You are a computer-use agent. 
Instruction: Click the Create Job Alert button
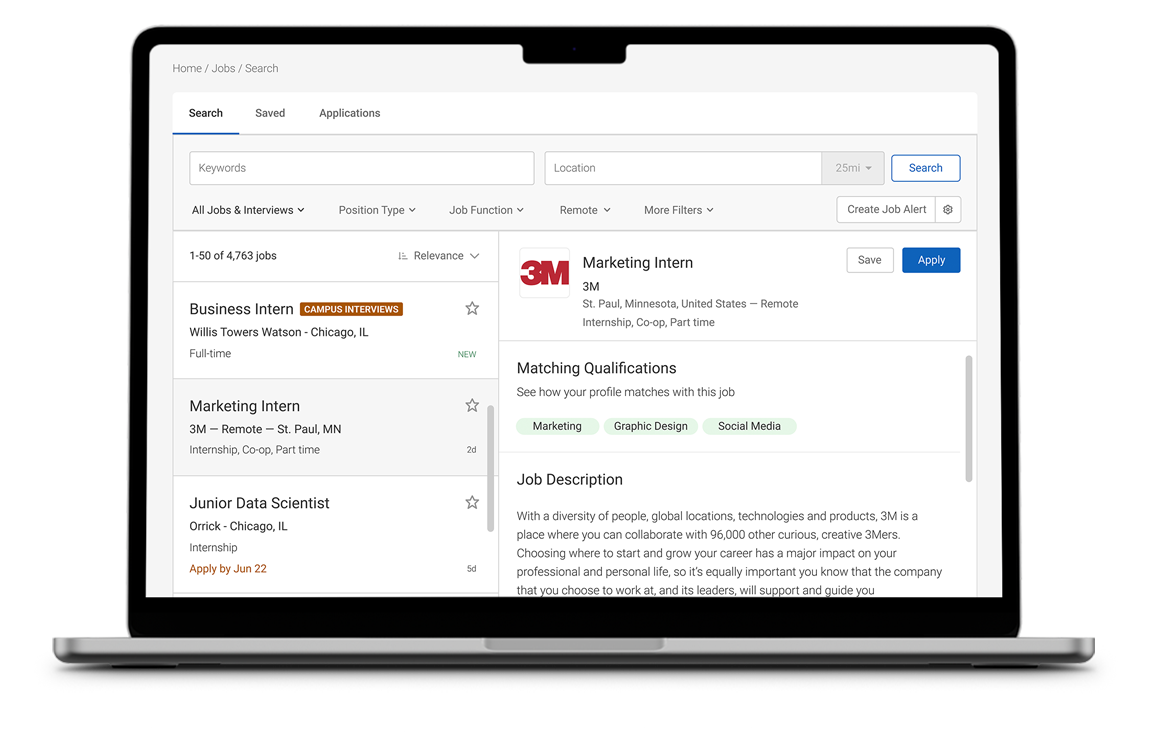point(886,210)
